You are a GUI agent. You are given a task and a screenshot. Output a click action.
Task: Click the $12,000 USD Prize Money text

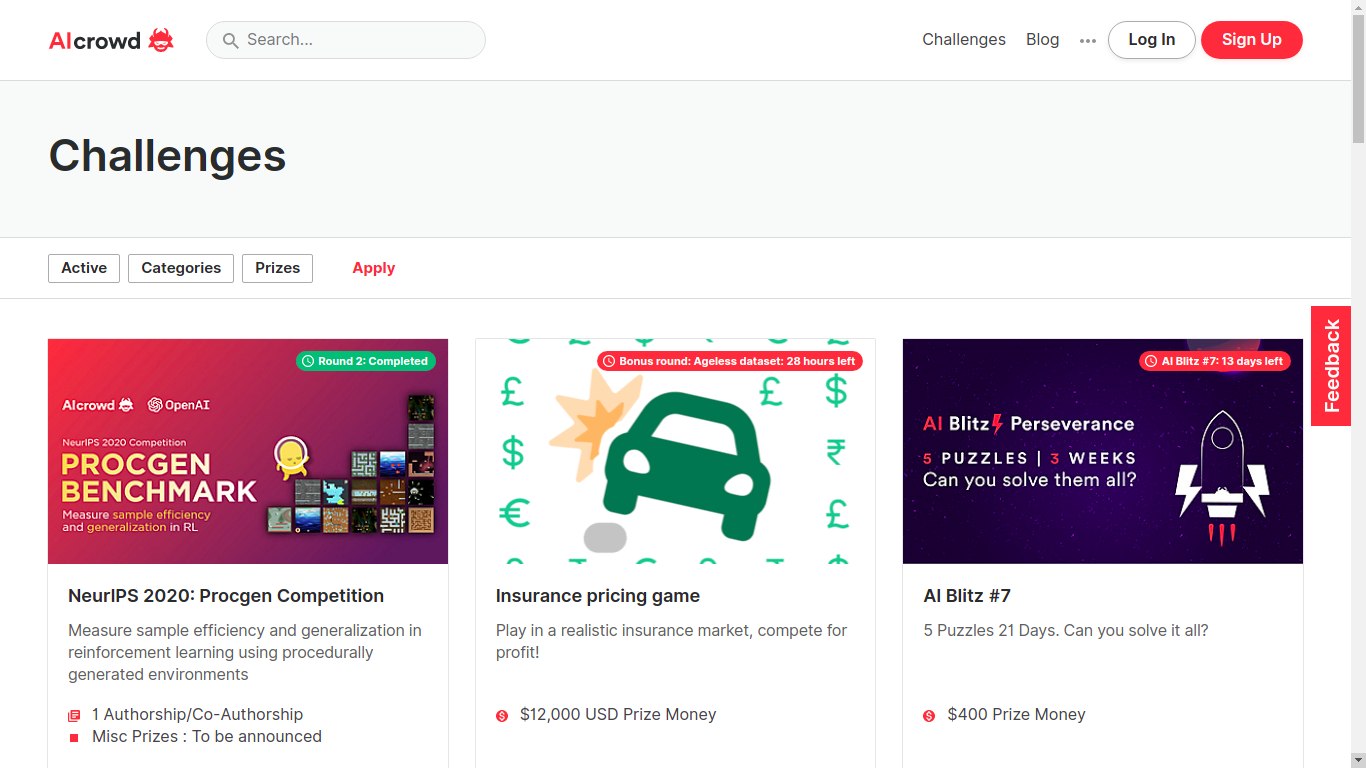(618, 715)
